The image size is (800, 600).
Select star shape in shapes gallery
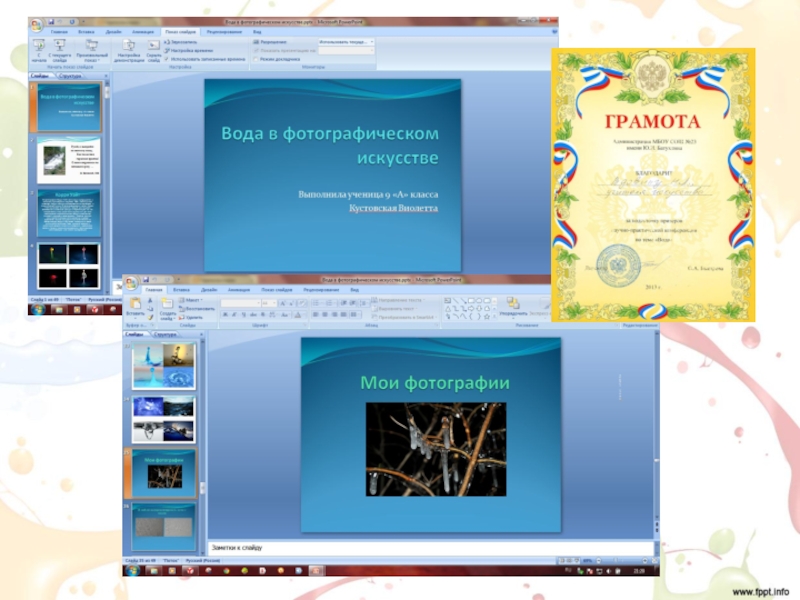pyautogui.click(x=487, y=316)
